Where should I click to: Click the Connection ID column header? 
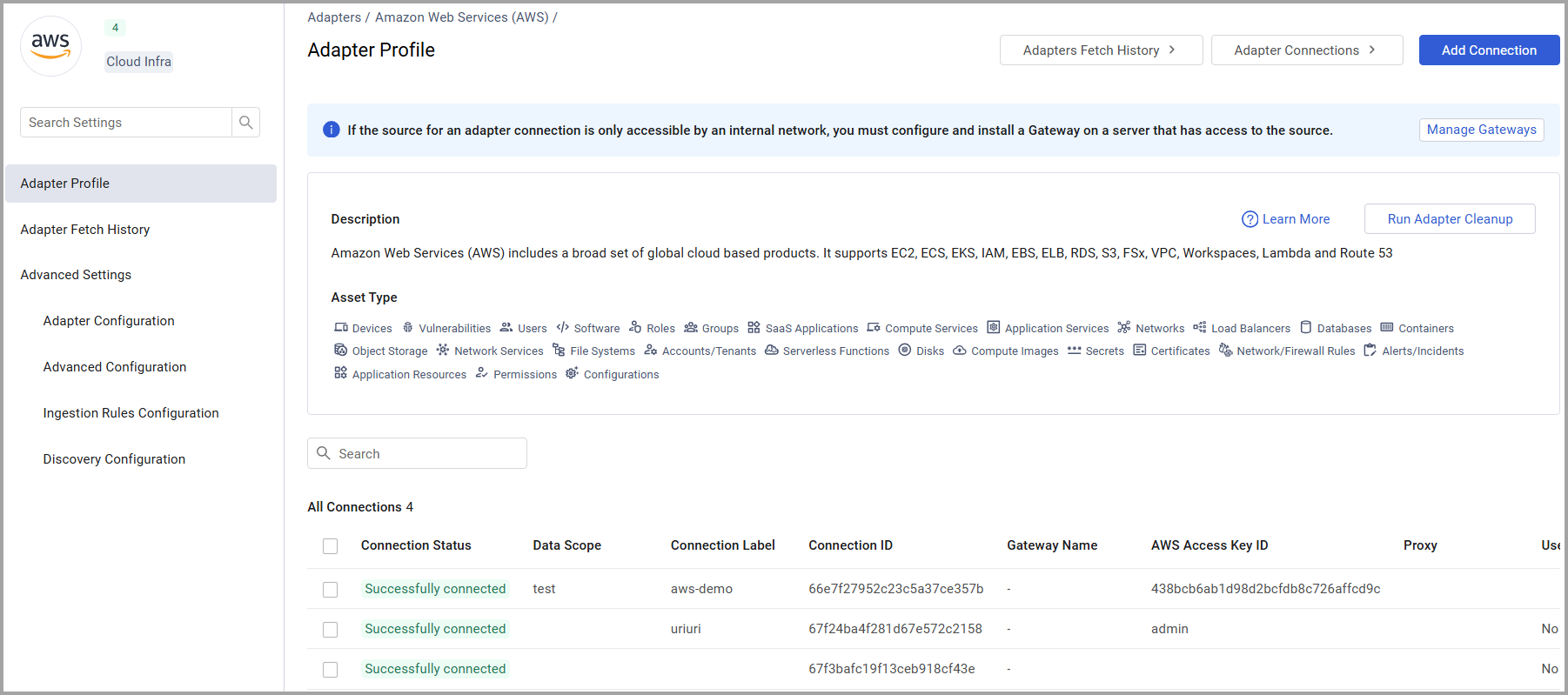(851, 545)
